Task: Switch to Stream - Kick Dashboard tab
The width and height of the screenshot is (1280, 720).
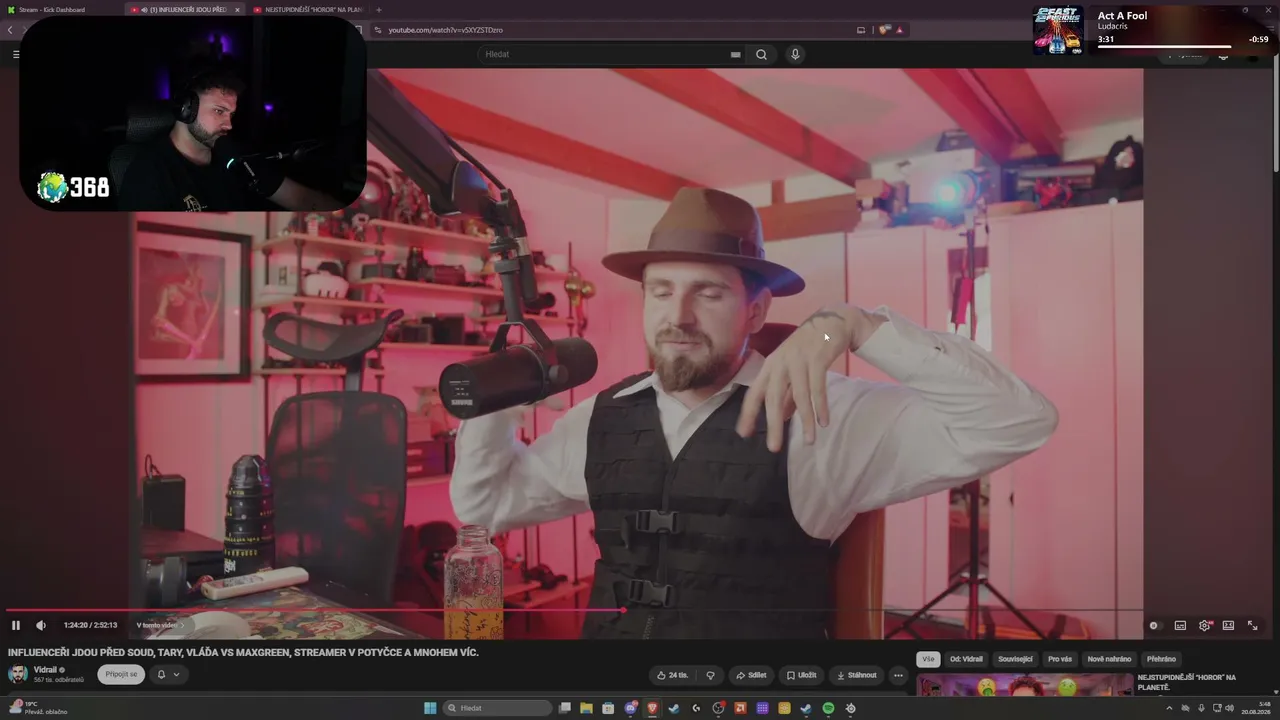Action: click(58, 10)
